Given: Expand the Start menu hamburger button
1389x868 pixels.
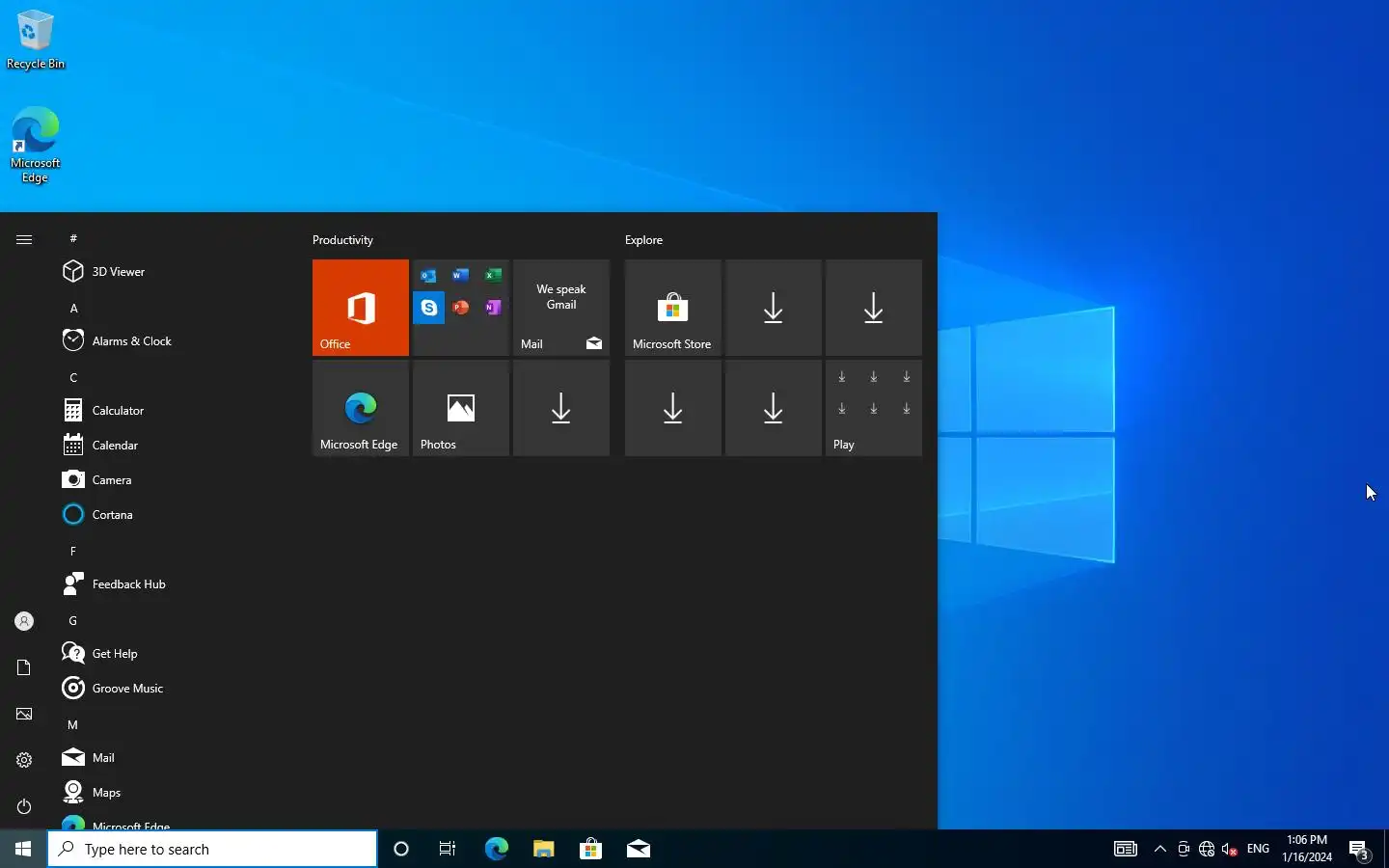Looking at the screenshot, I should tap(24, 239).
